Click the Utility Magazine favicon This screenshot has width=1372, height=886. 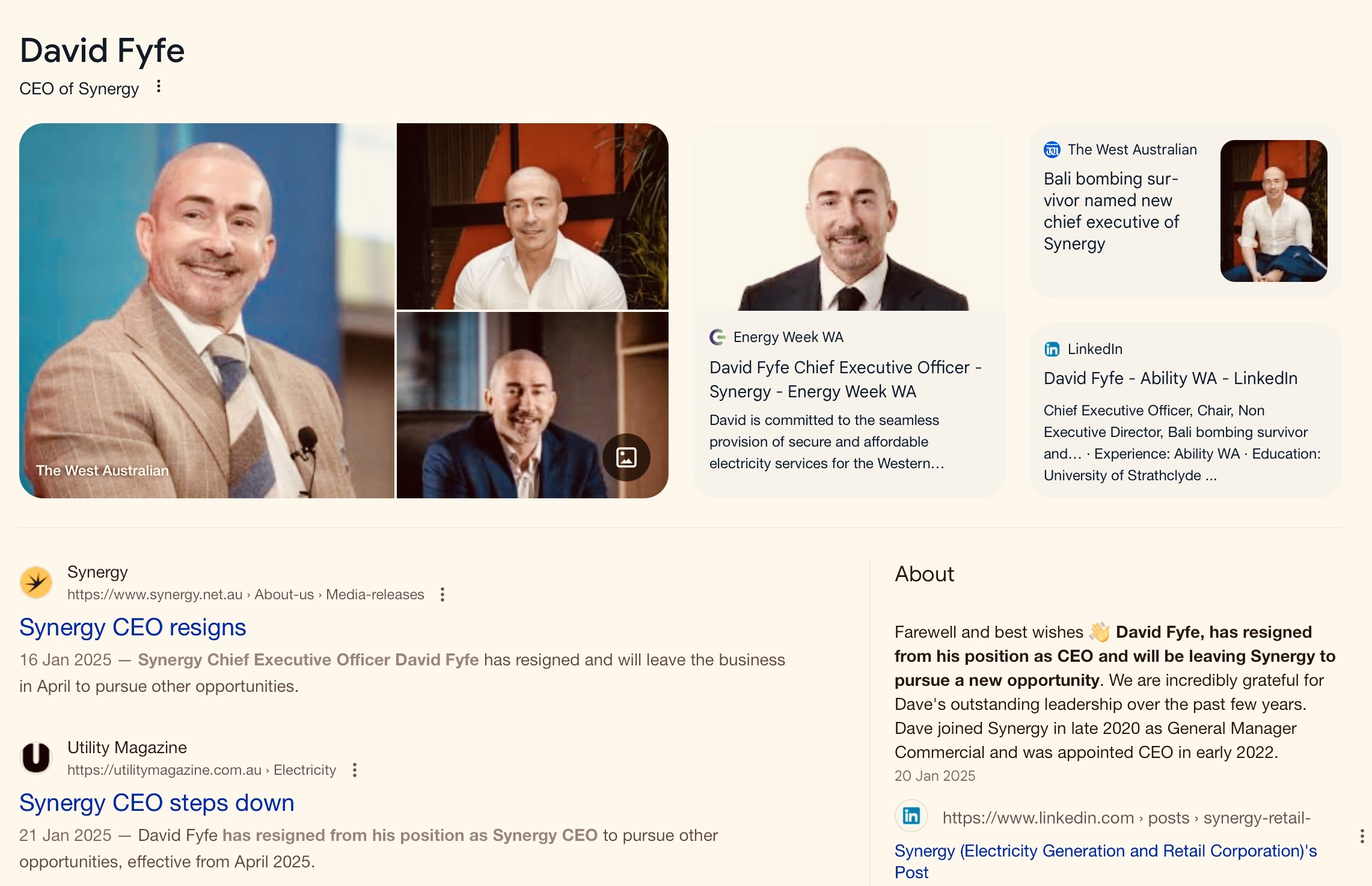pyautogui.click(x=36, y=757)
